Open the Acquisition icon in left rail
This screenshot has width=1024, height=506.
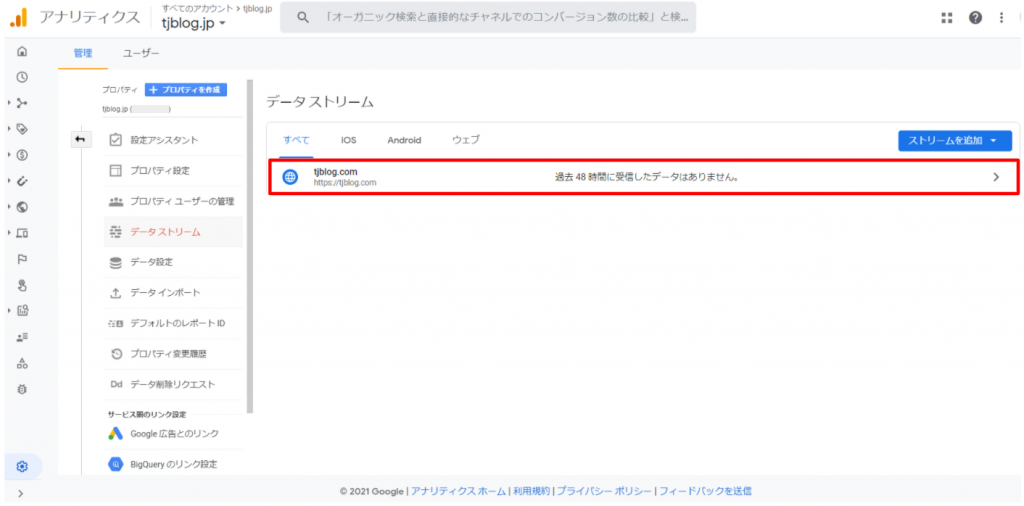click(x=22, y=103)
